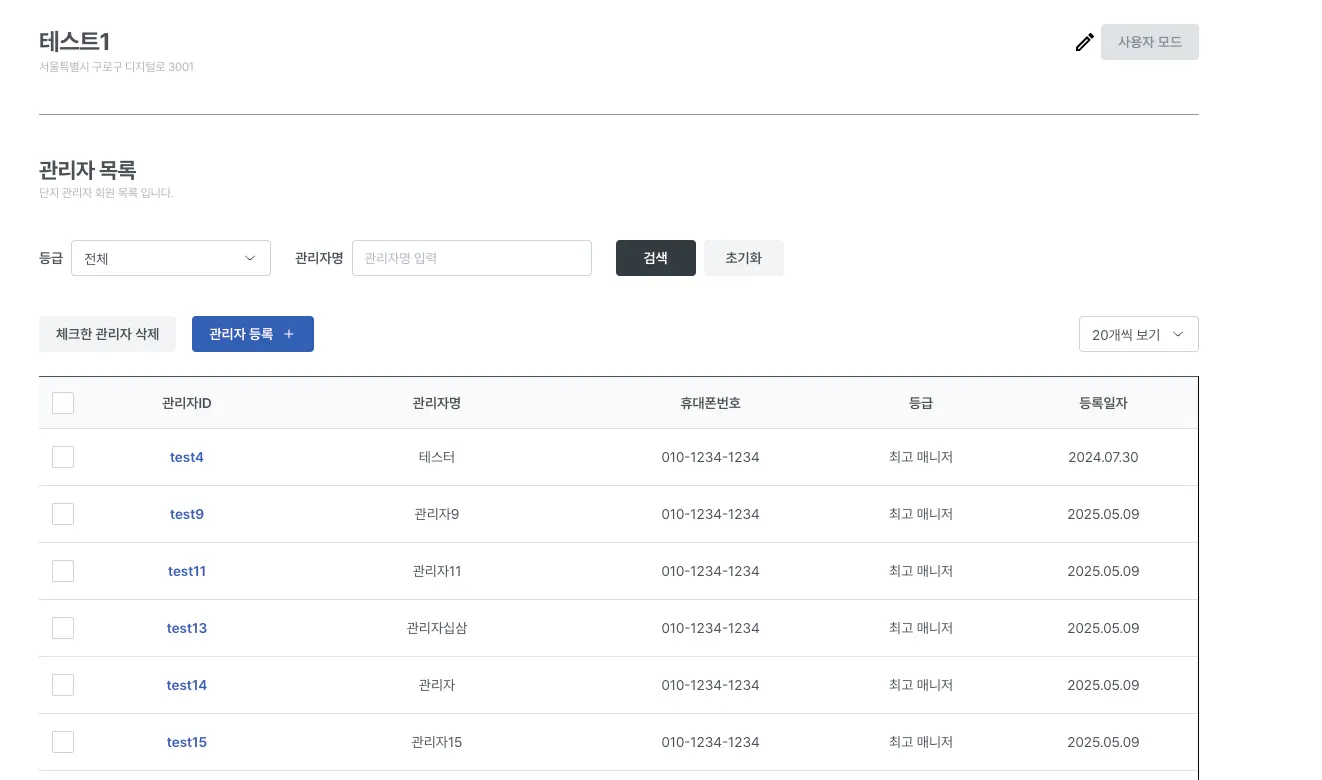Open 관리자 등록 to add admin

pyautogui.click(x=253, y=334)
